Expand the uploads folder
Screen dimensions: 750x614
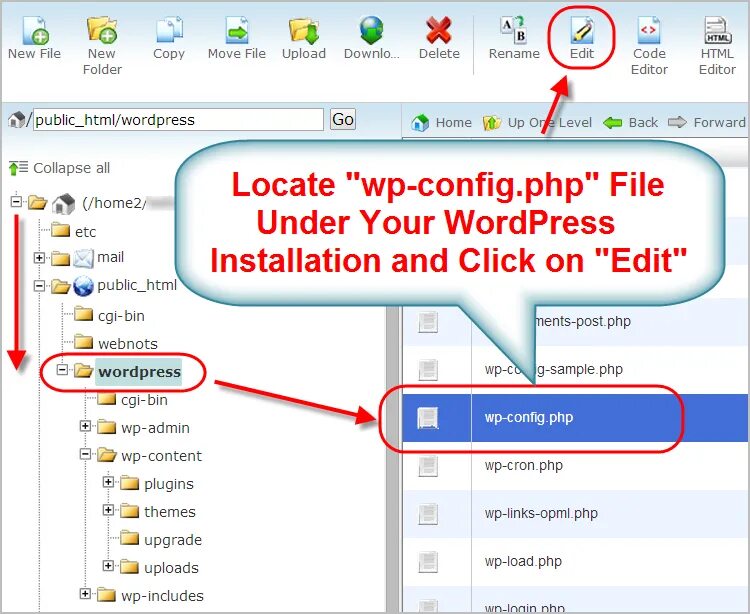(x=108, y=566)
